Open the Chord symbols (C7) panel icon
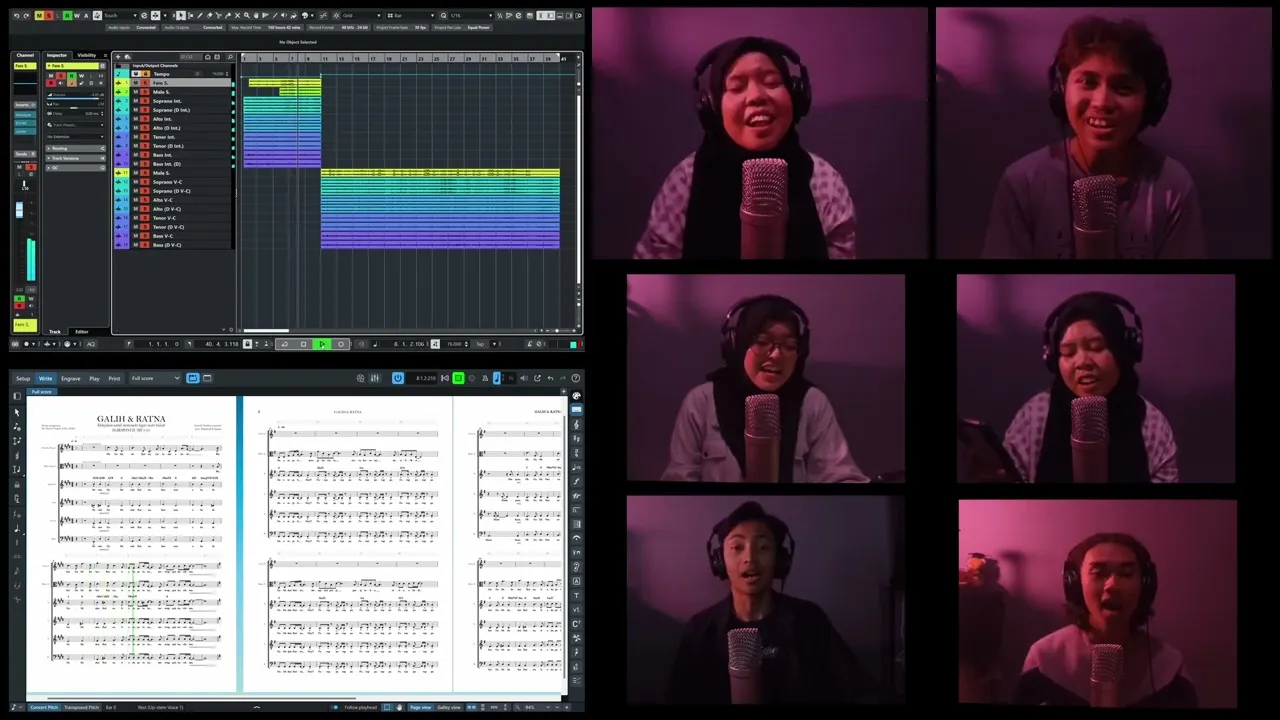This screenshot has height=720, width=1280. tap(577, 623)
